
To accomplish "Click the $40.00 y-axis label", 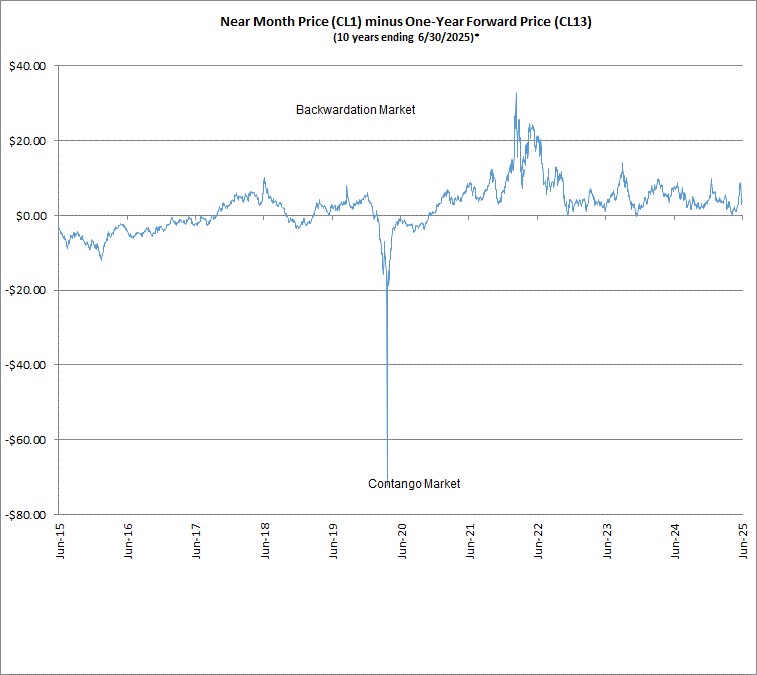I will (28, 66).
